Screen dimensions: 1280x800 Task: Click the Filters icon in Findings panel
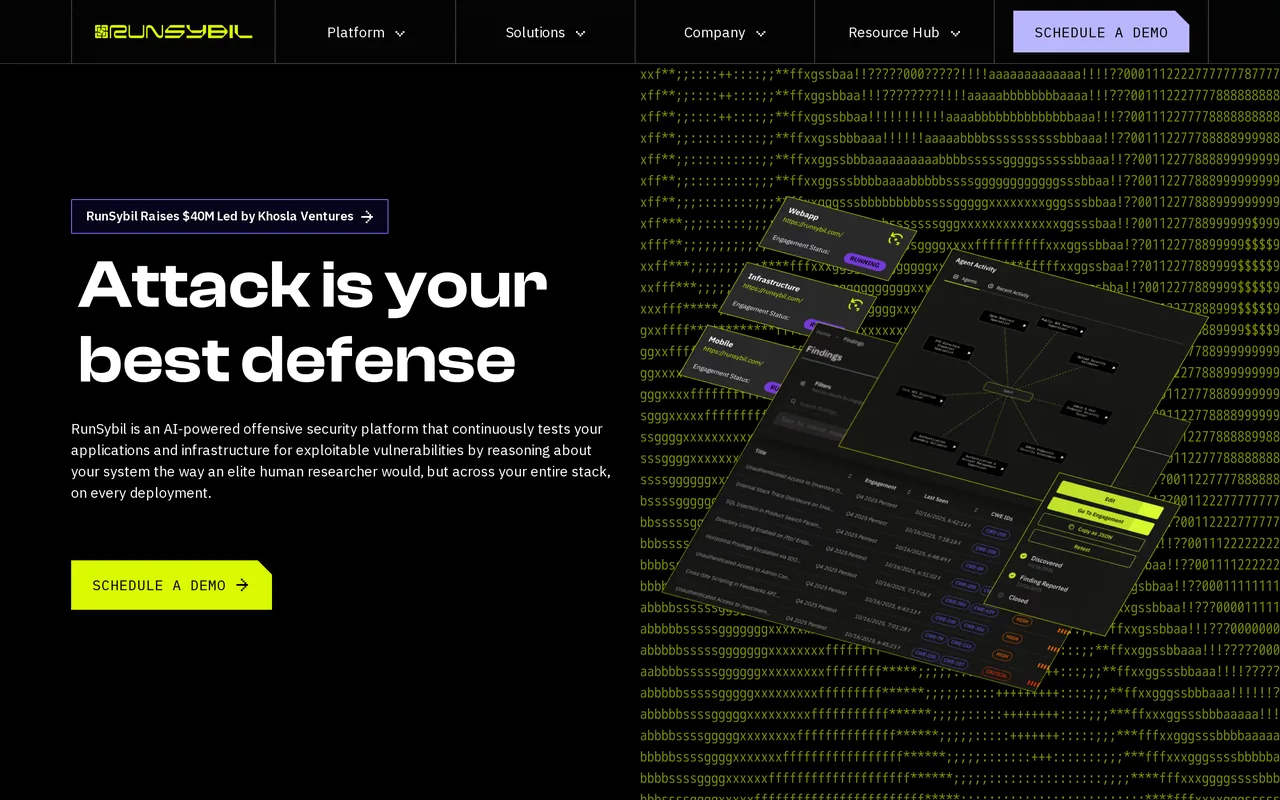(x=803, y=381)
